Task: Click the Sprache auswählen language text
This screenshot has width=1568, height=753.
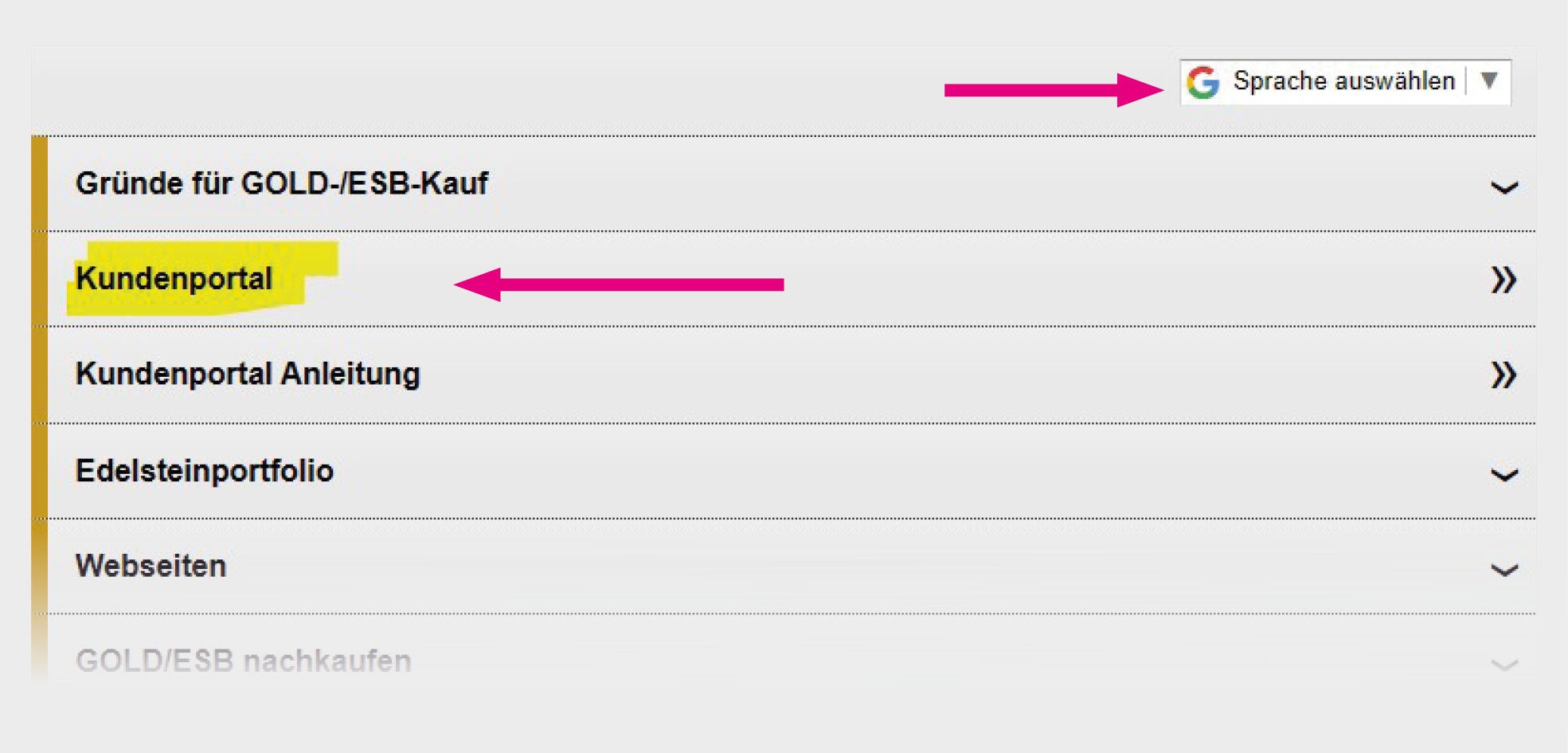Action: (1343, 81)
